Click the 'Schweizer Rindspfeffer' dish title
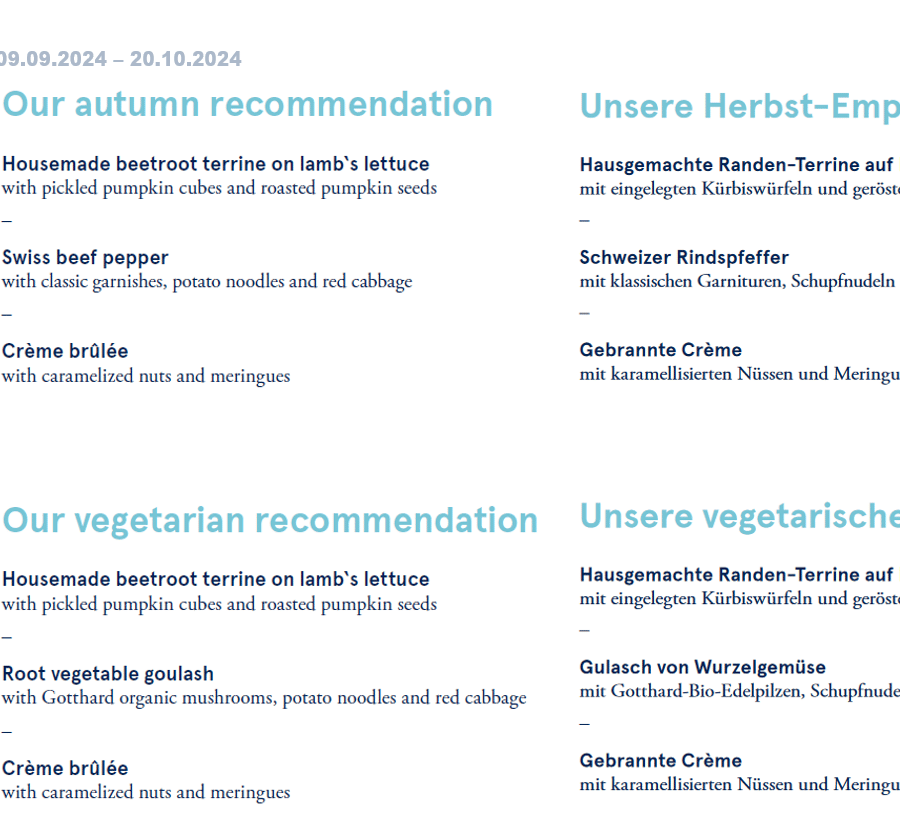The image size is (900, 814). pyautogui.click(x=684, y=258)
